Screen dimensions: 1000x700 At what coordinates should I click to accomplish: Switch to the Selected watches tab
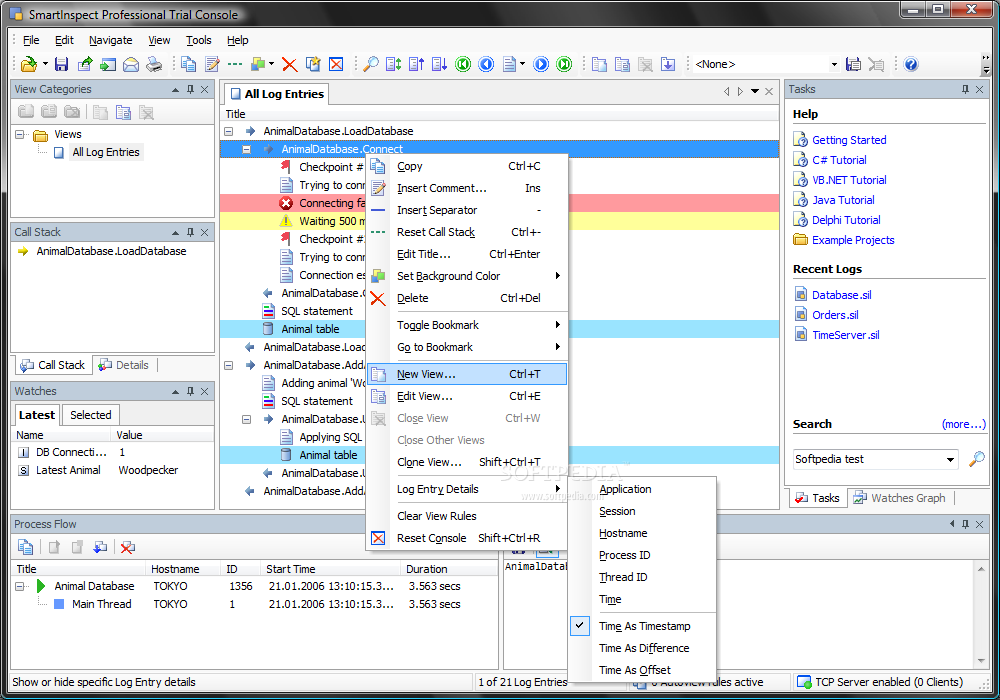click(x=91, y=415)
